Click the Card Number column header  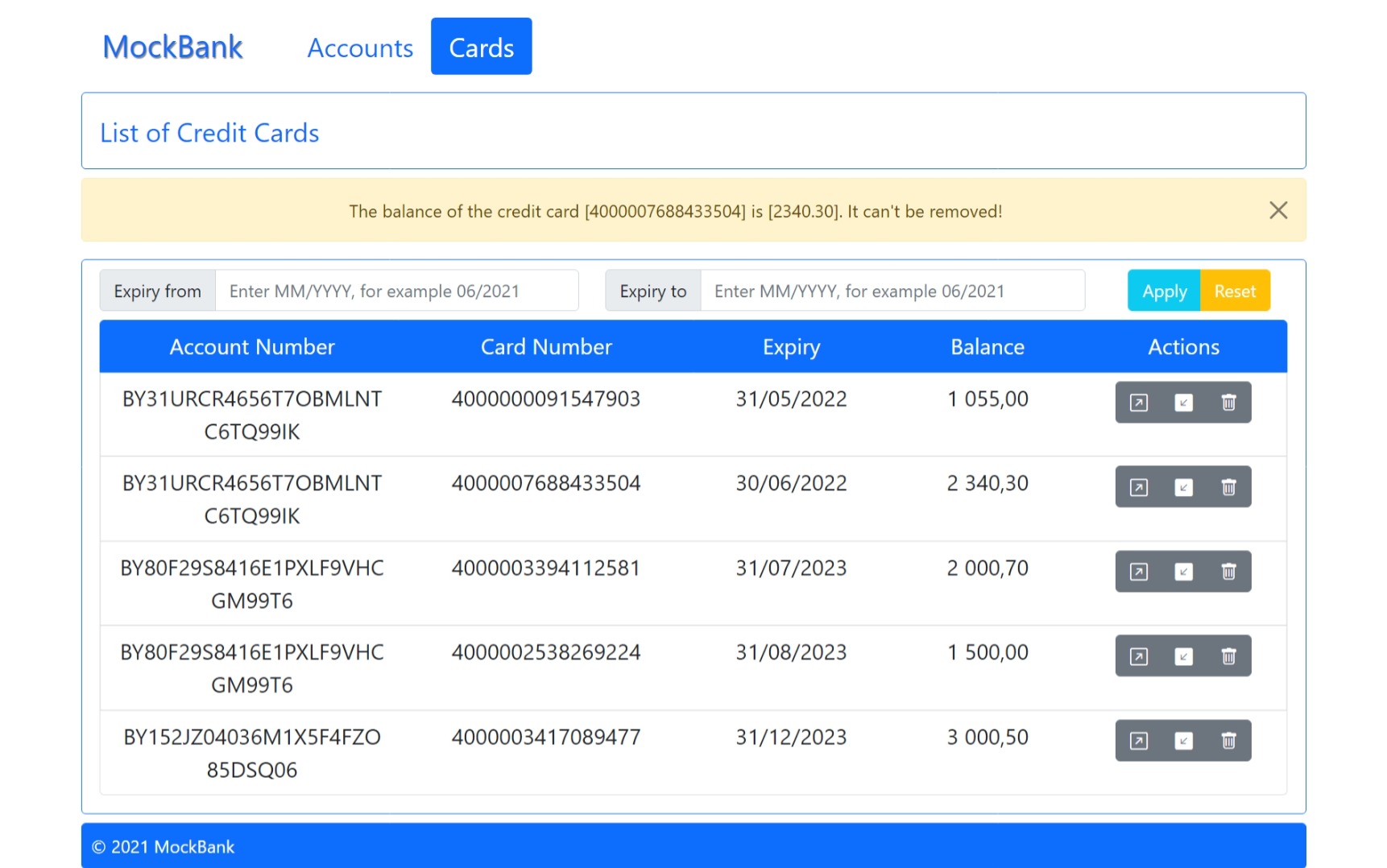tap(546, 347)
